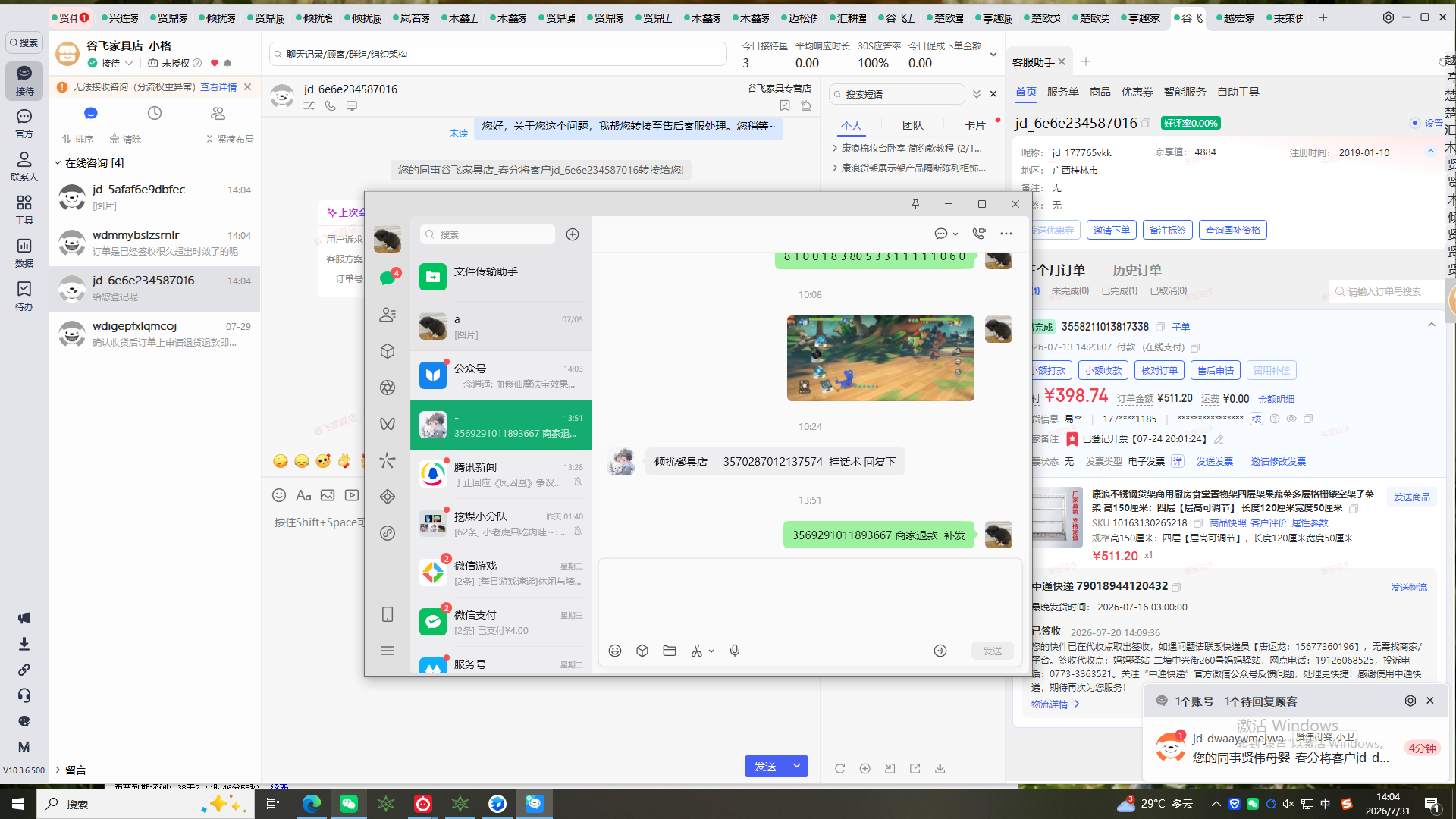Click the 发送物流 link
Screen dimensions: 1456x819
click(1408, 588)
